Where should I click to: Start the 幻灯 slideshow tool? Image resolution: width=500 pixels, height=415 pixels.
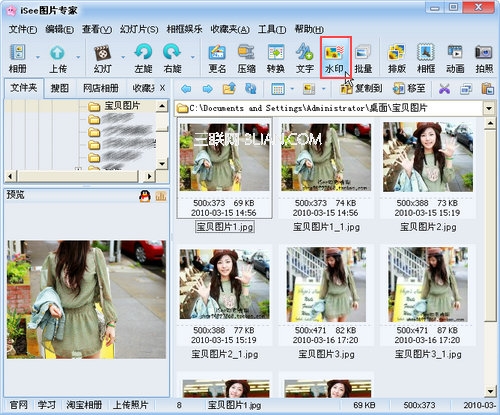coord(103,58)
